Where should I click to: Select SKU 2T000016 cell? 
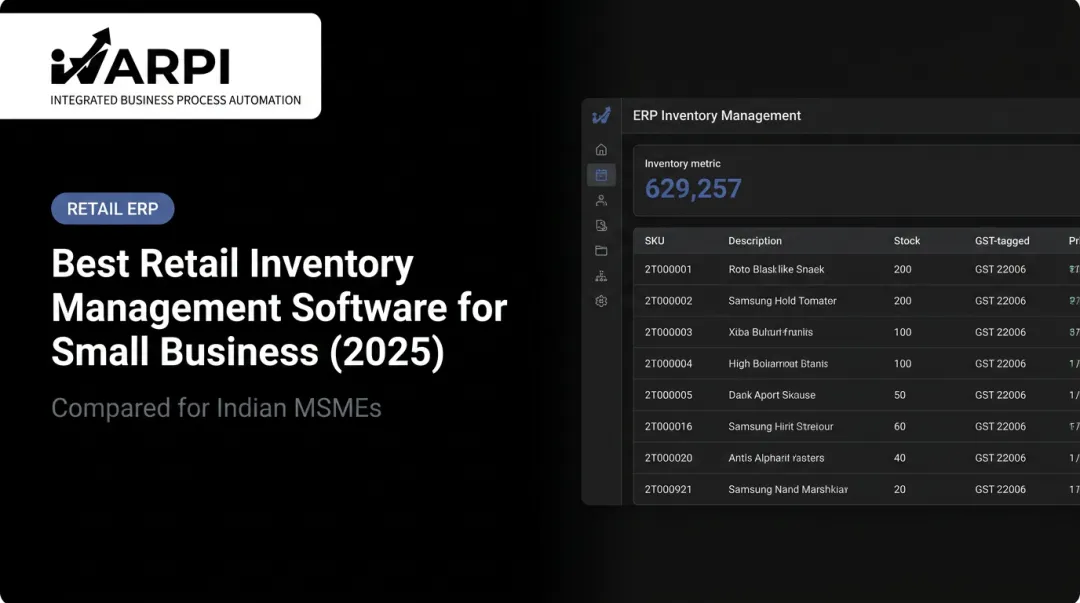668,427
